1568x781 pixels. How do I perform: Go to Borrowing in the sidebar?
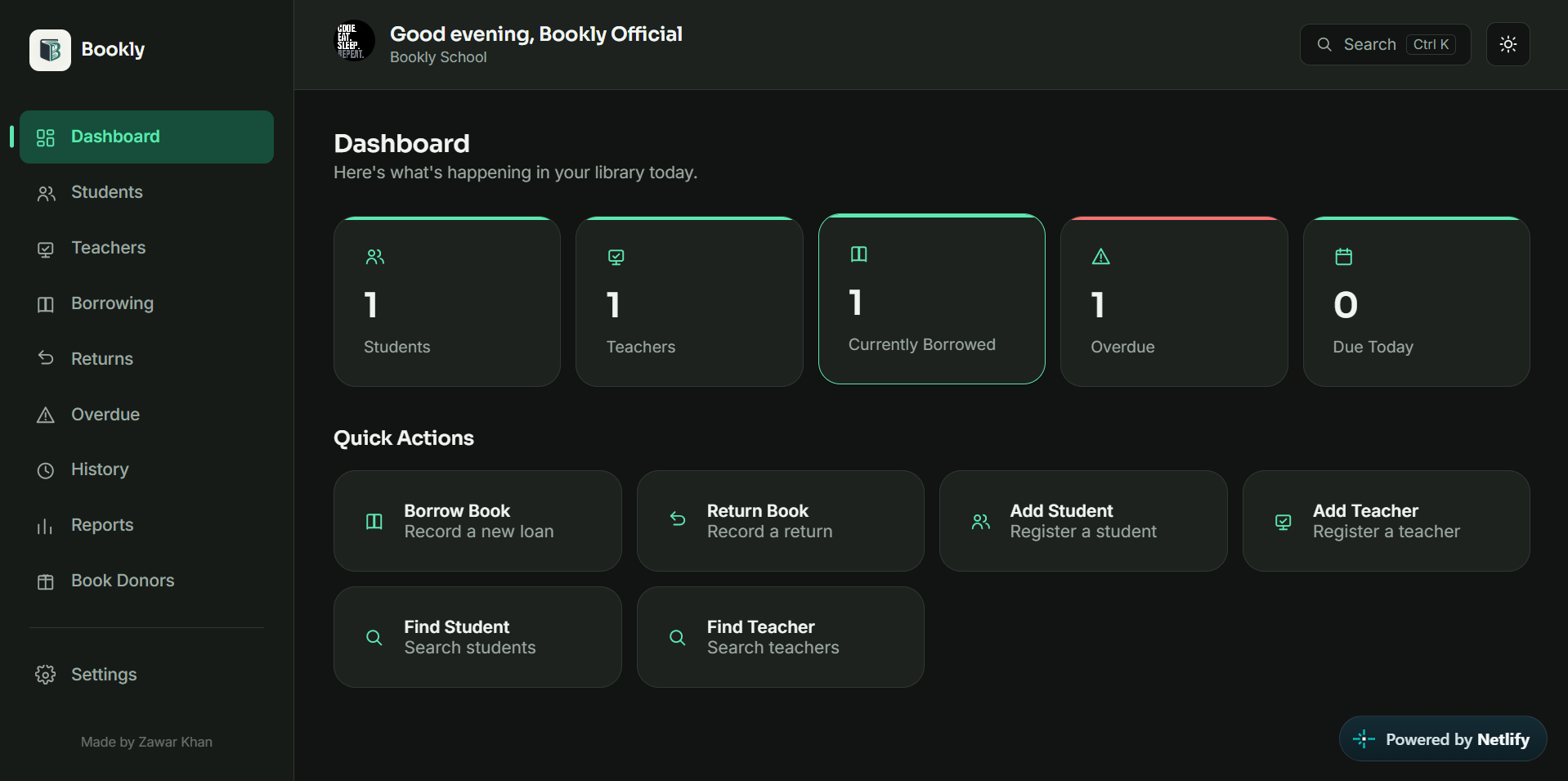(x=146, y=303)
